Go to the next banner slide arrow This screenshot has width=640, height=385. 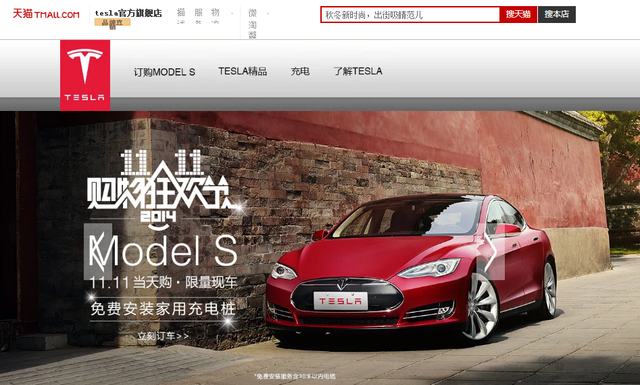(x=491, y=252)
